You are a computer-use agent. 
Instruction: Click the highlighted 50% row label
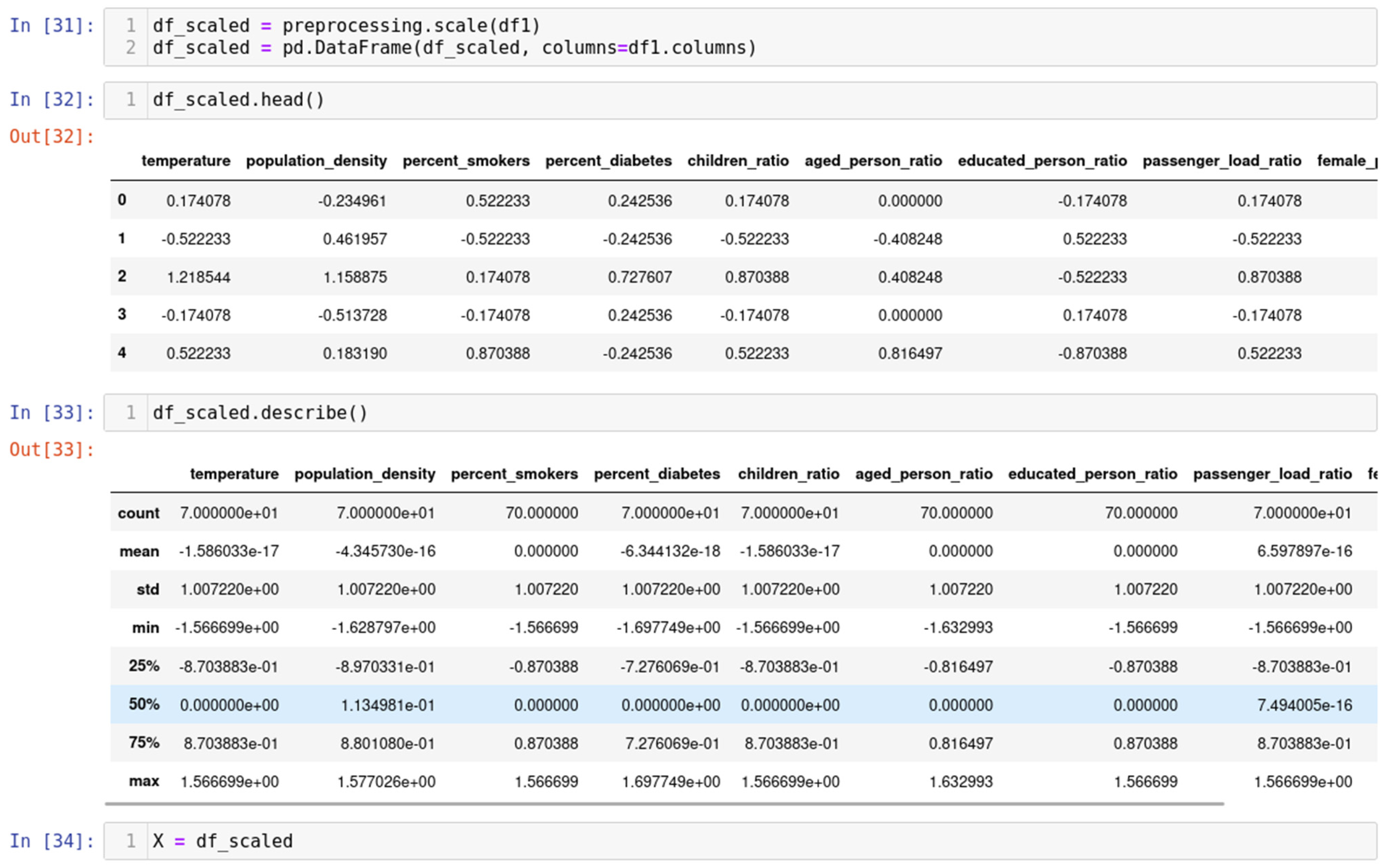point(143,704)
